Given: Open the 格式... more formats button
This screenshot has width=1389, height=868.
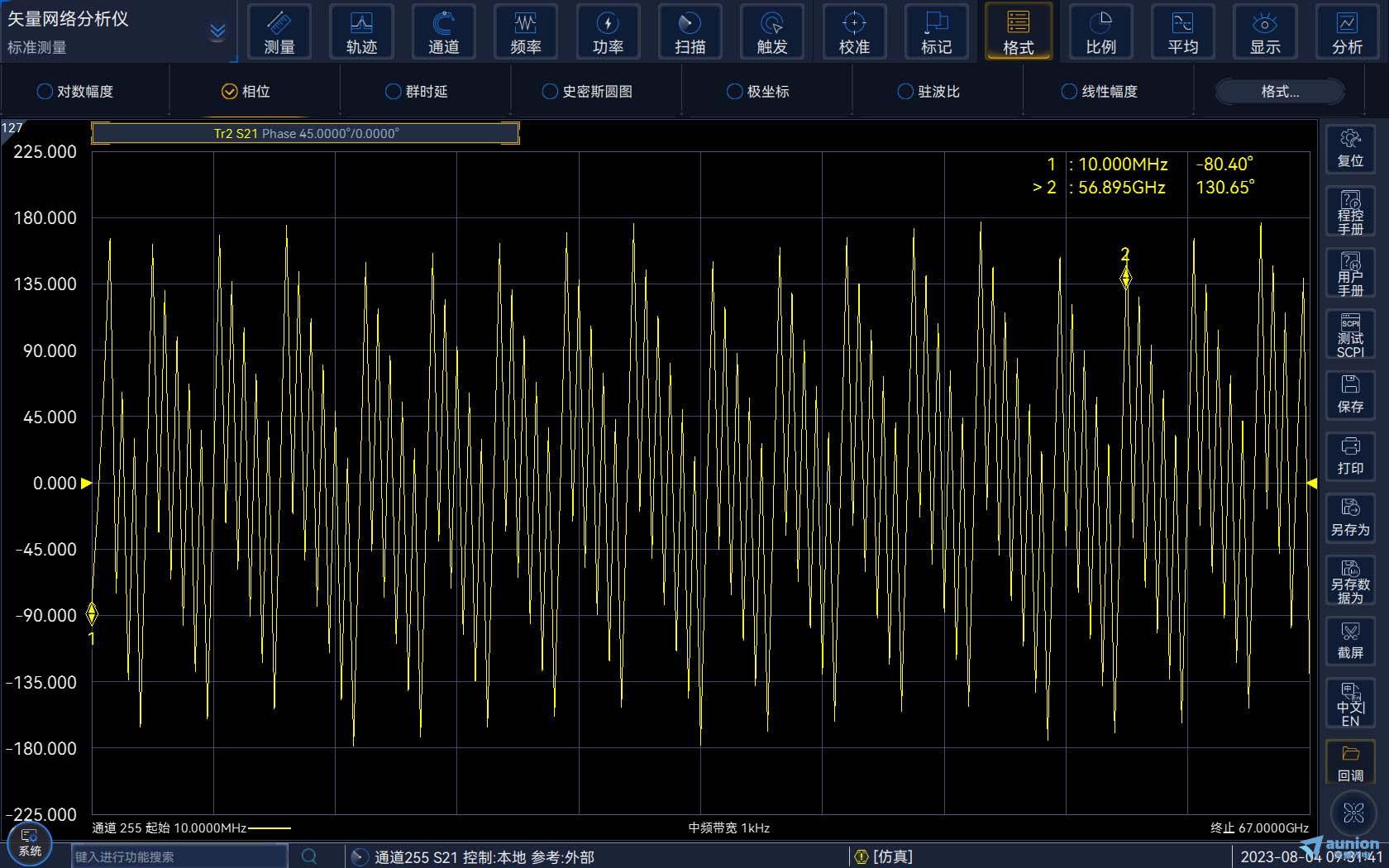Looking at the screenshot, I should (x=1279, y=92).
